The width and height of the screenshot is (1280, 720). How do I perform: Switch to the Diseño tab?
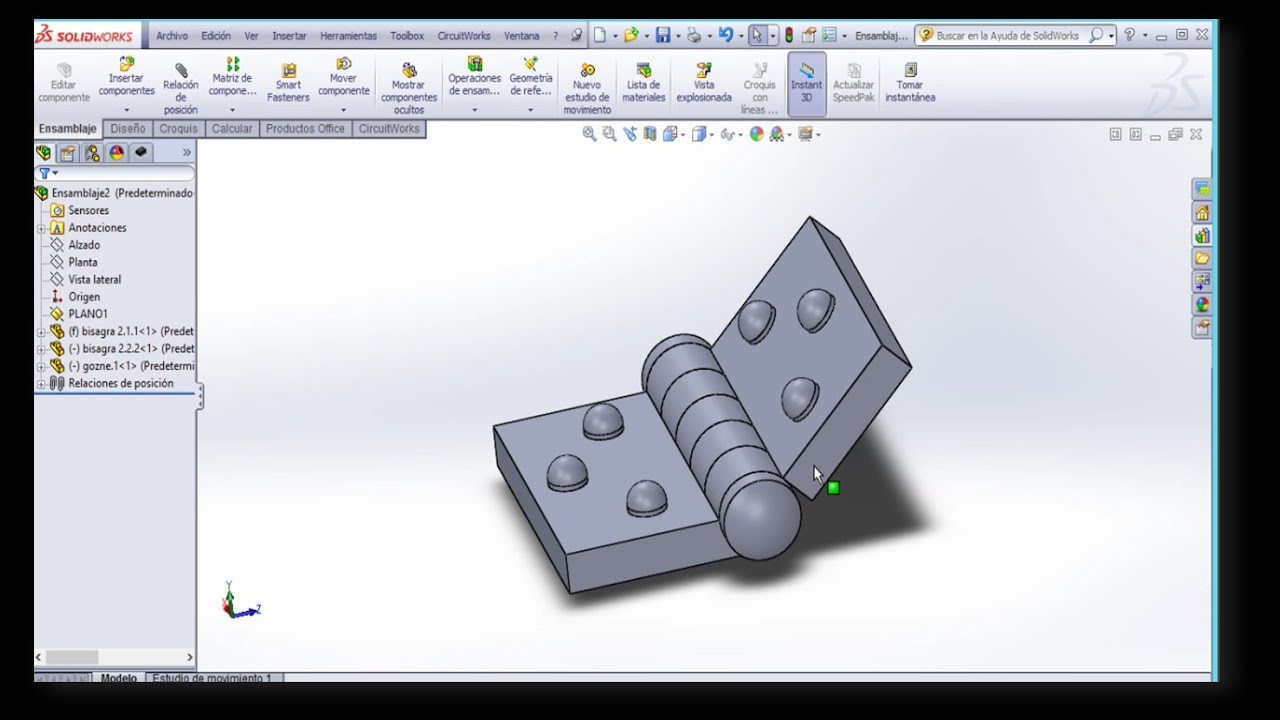point(128,129)
